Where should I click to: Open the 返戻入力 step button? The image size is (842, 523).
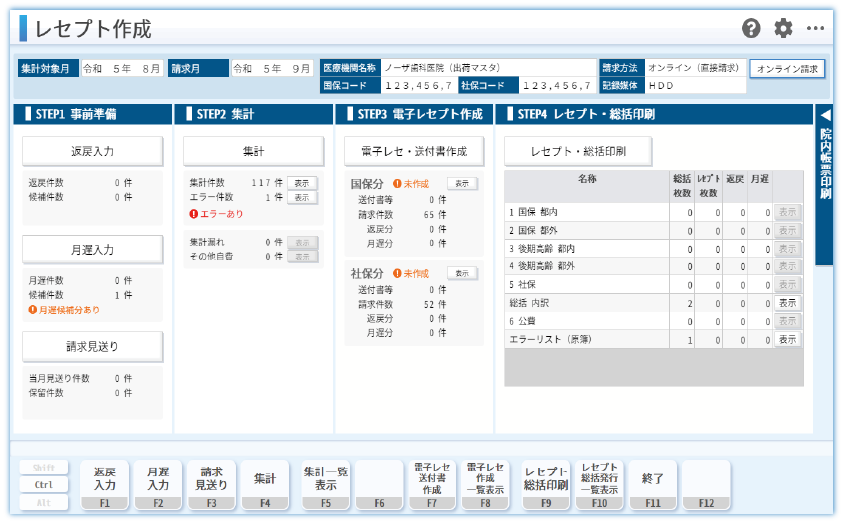pyautogui.click(x=92, y=151)
